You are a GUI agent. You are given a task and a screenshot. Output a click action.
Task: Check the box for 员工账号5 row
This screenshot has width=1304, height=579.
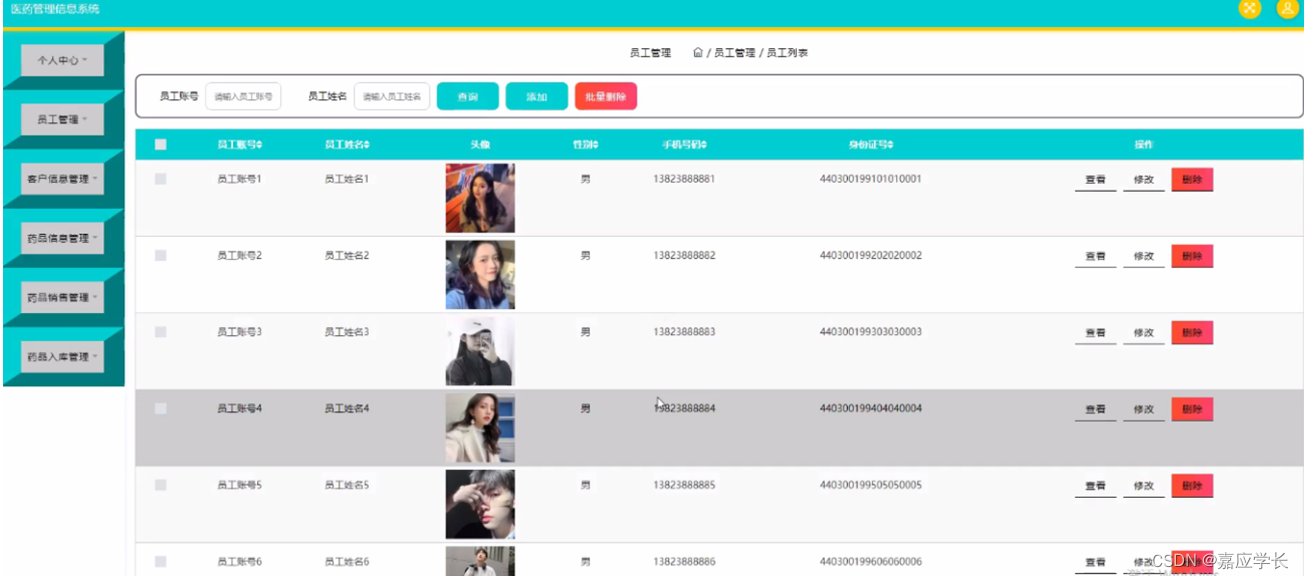tap(160, 485)
